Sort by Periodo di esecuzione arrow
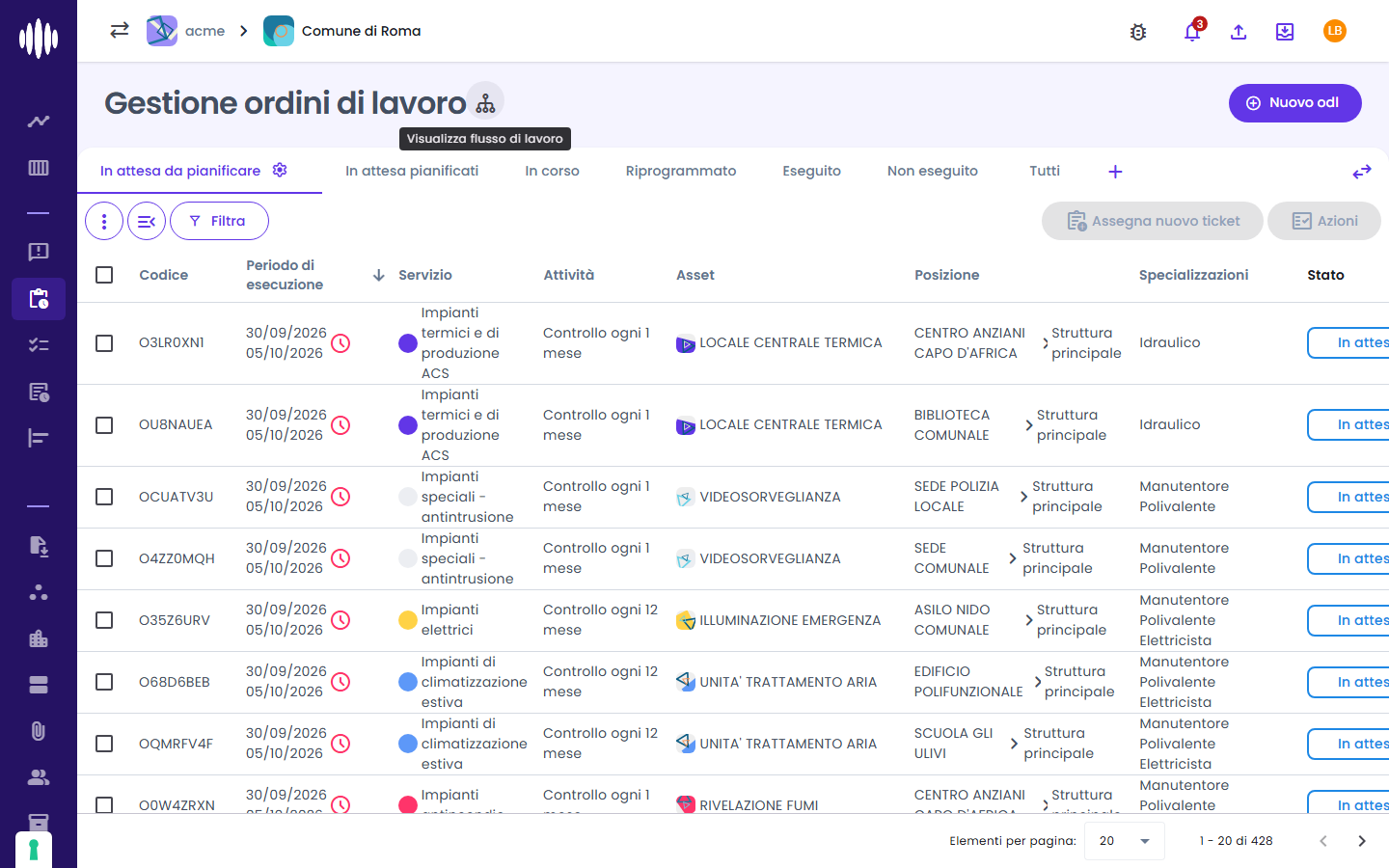 coord(379,276)
